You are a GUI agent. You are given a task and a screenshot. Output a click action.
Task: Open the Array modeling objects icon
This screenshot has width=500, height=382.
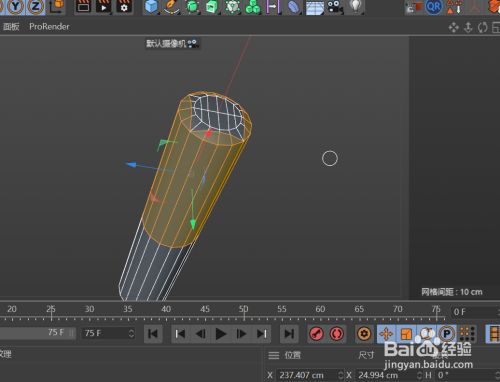pyautogui.click(x=232, y=7)
